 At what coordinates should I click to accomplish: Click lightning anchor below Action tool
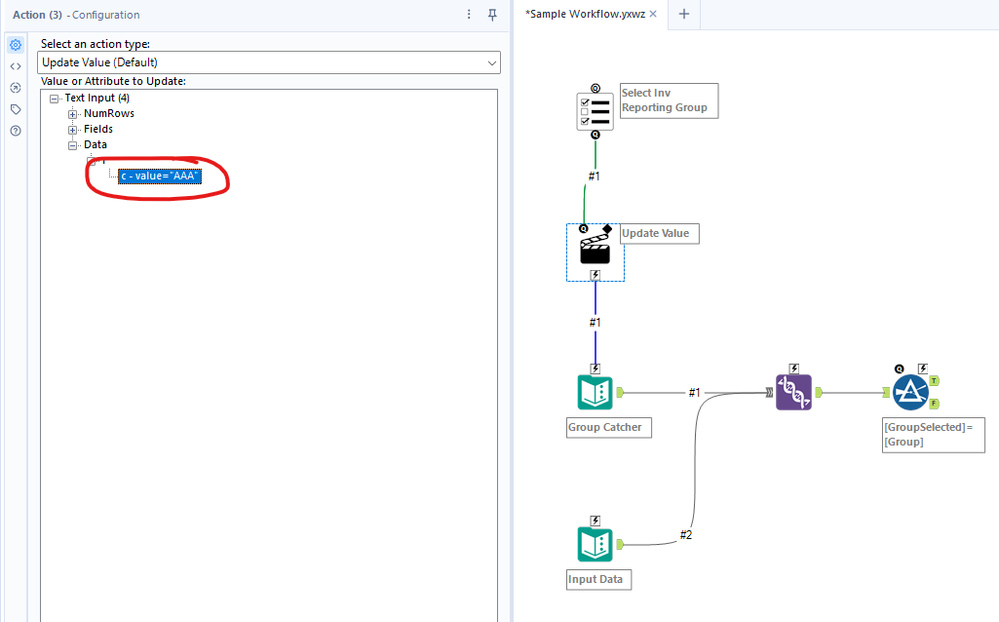coord(595,275)
